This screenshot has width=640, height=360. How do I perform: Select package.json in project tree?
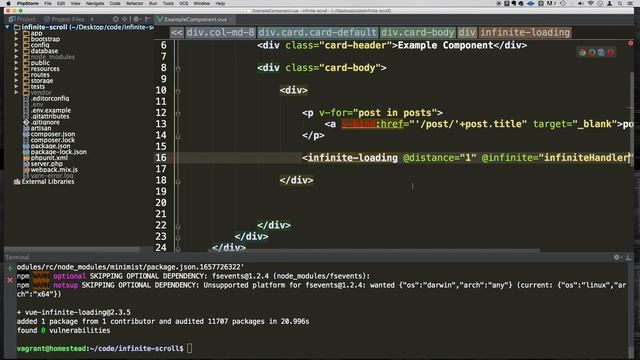coord(50,146)
